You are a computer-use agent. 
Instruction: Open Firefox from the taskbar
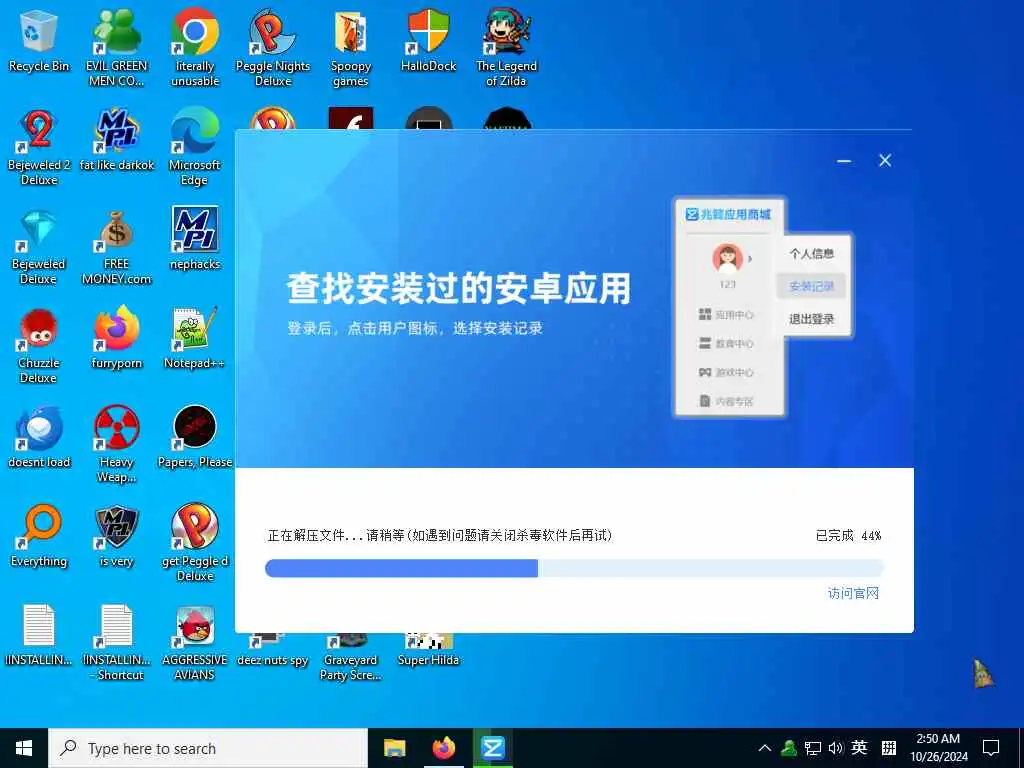[x=444, y=748]
